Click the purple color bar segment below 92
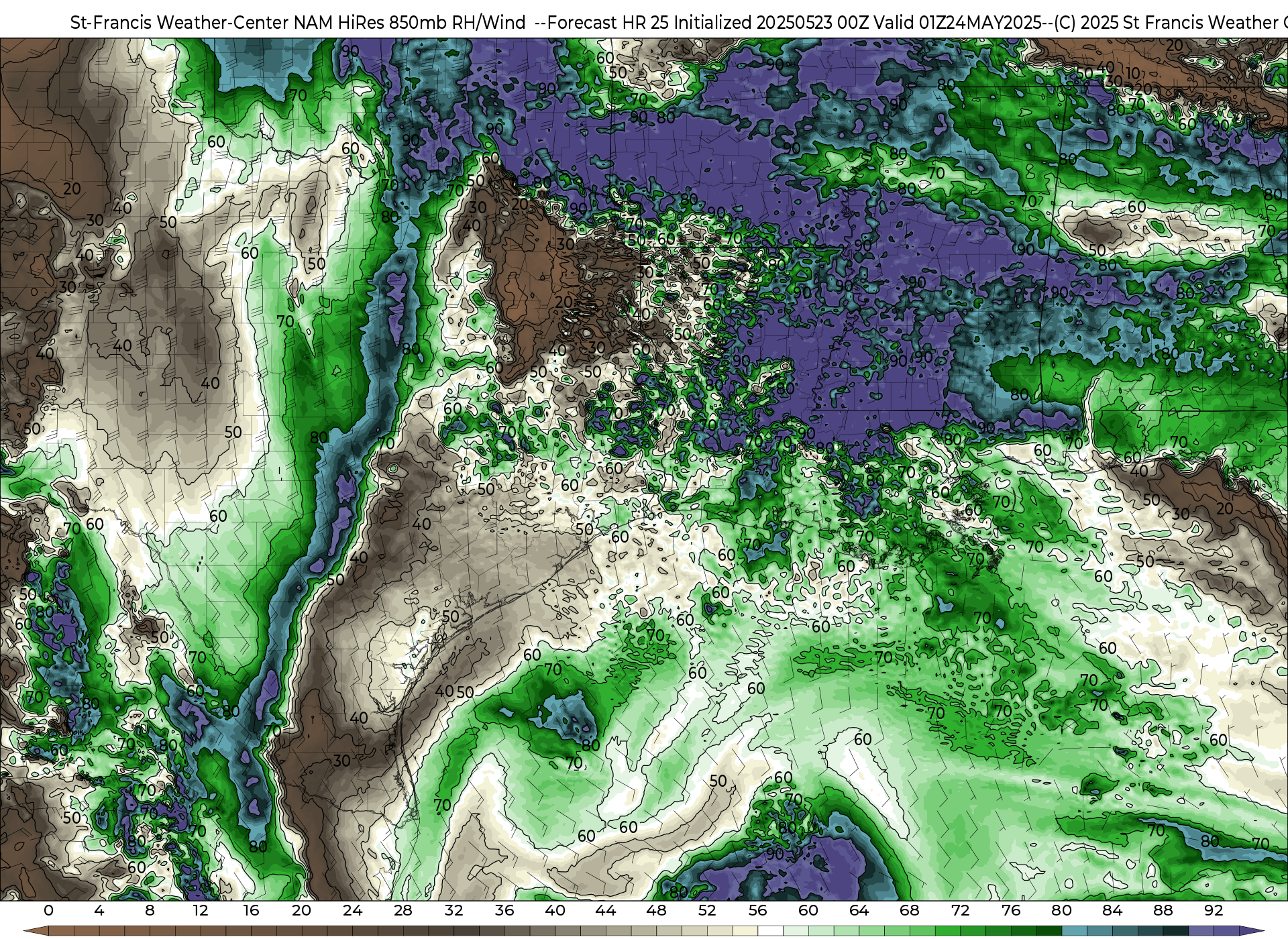Image resolution: width=1288 pixels, height=939 pixels. pyautogui.click(x=1226, y=931)
